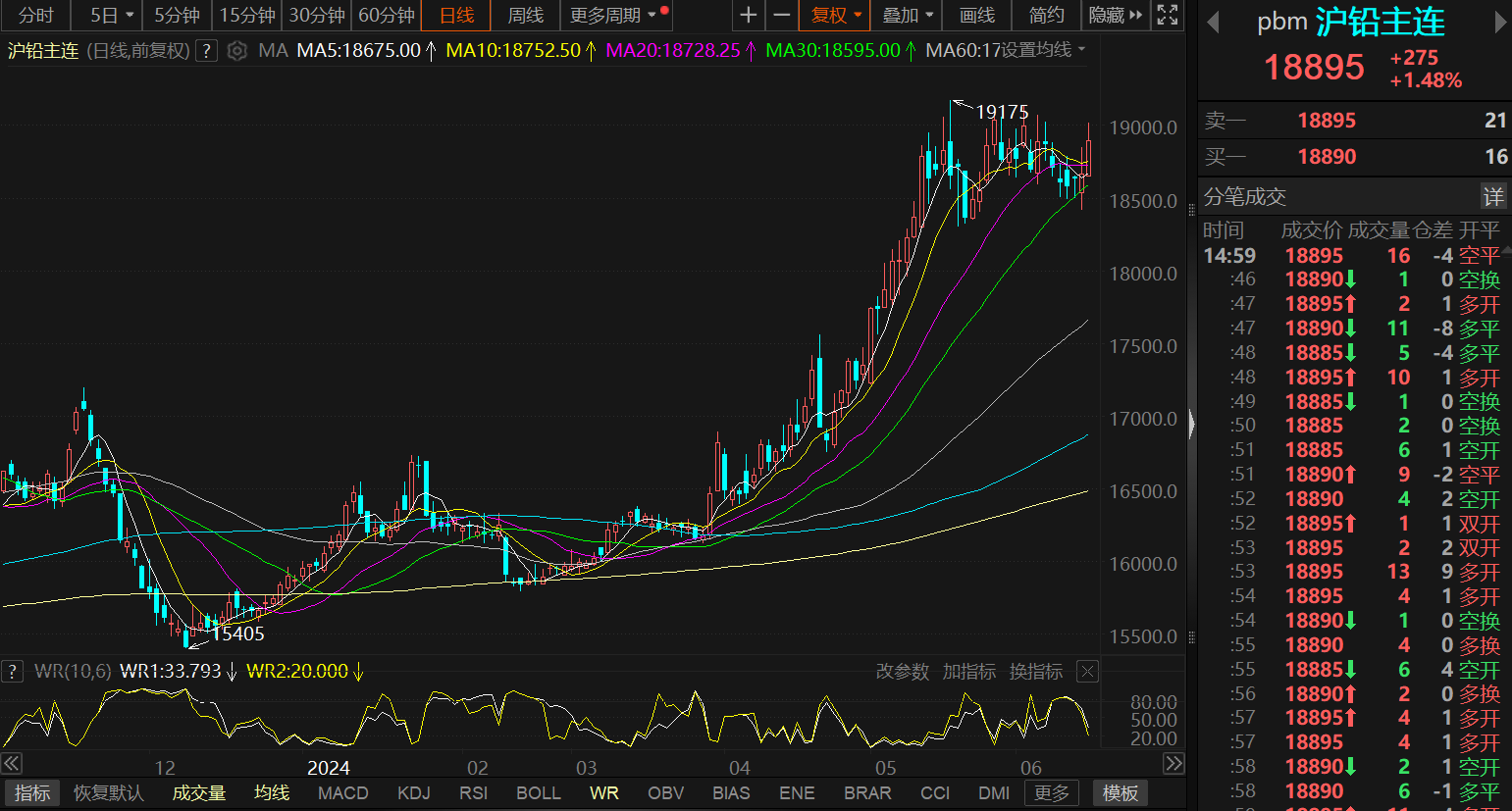Open the chart settings gear icon
Screen dimensions: 1512x811
(x=237, y=52)
